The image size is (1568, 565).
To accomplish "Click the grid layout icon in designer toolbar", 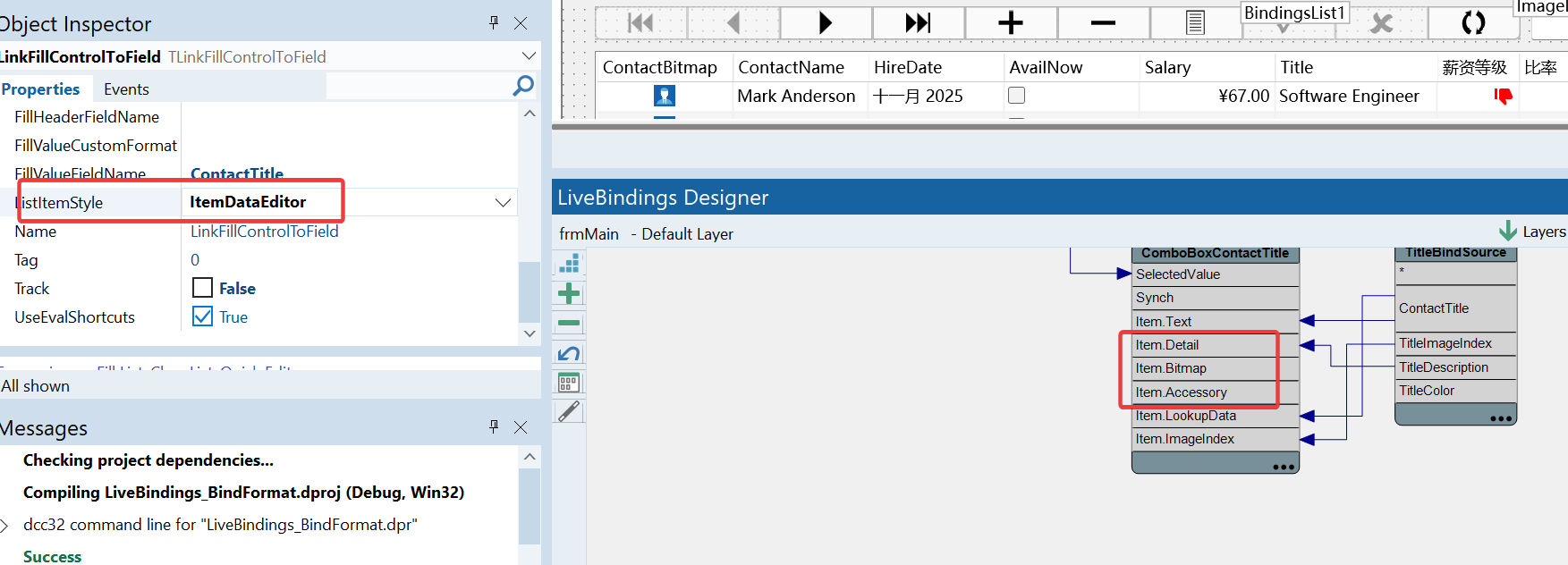I will point(569,383).
